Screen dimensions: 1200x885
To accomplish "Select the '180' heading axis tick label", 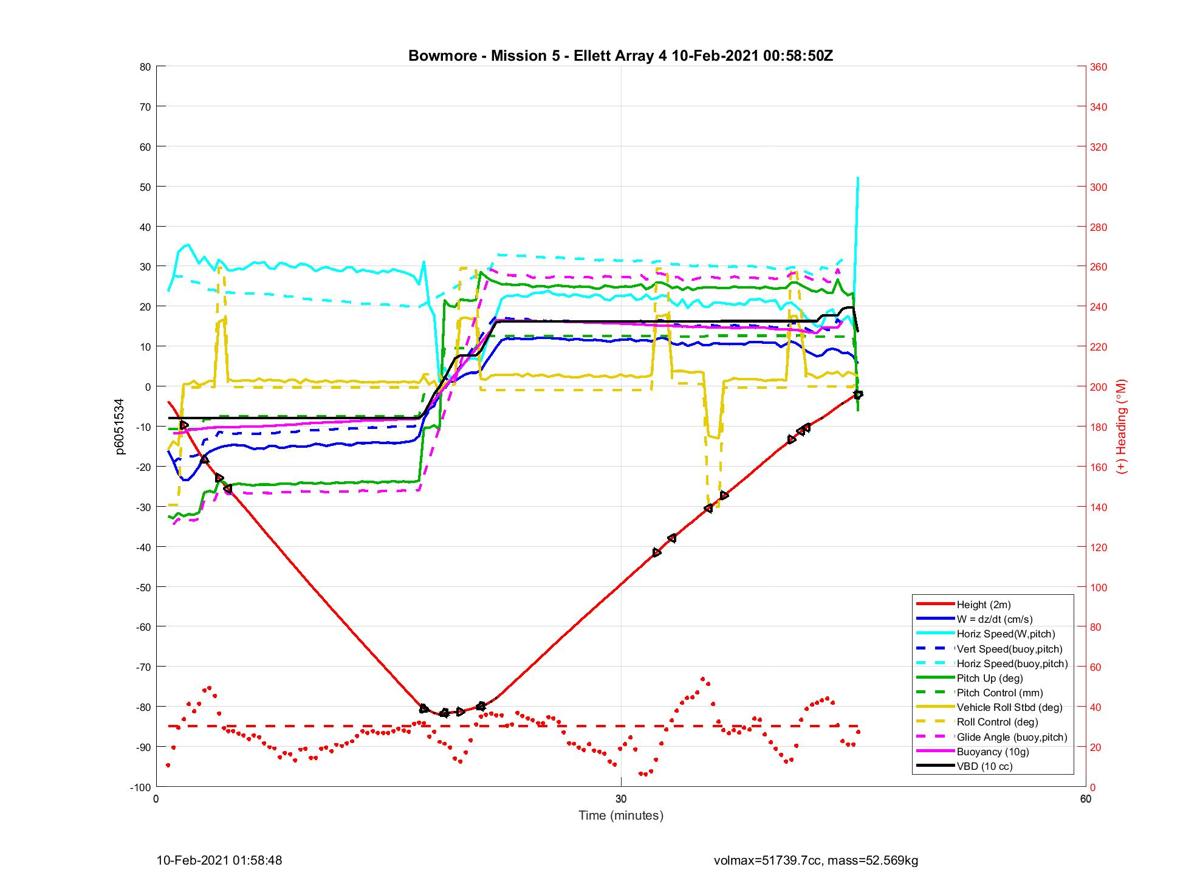I will [x=1098, y=427].
